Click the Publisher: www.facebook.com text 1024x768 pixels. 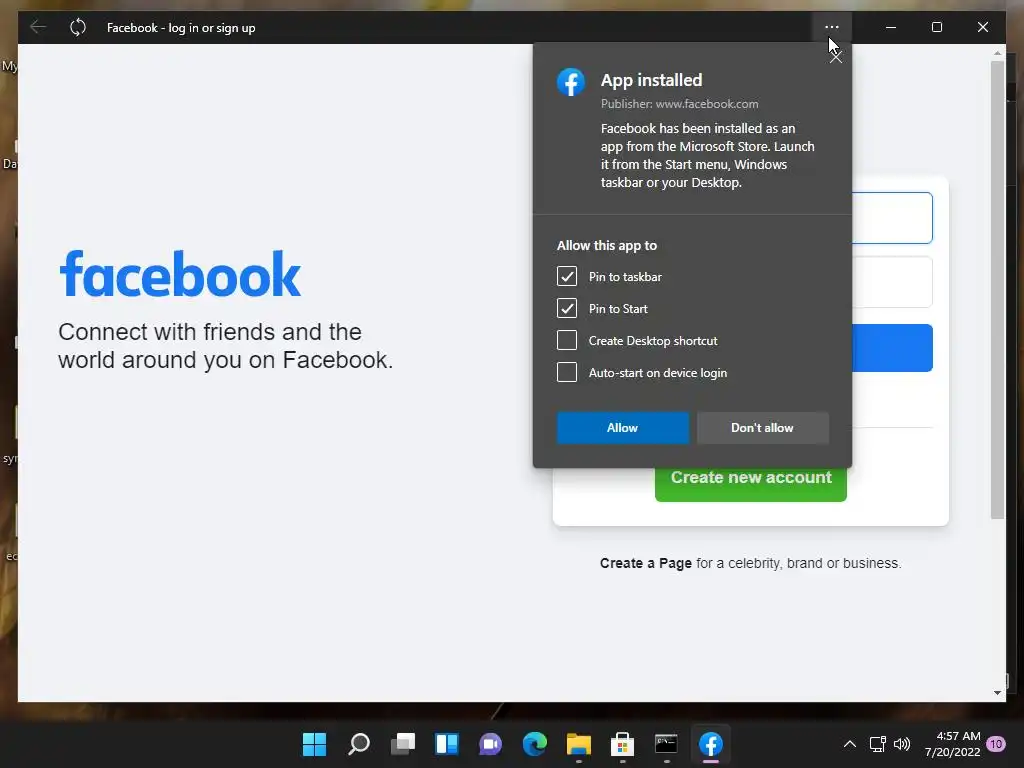[x=679, y=104]
